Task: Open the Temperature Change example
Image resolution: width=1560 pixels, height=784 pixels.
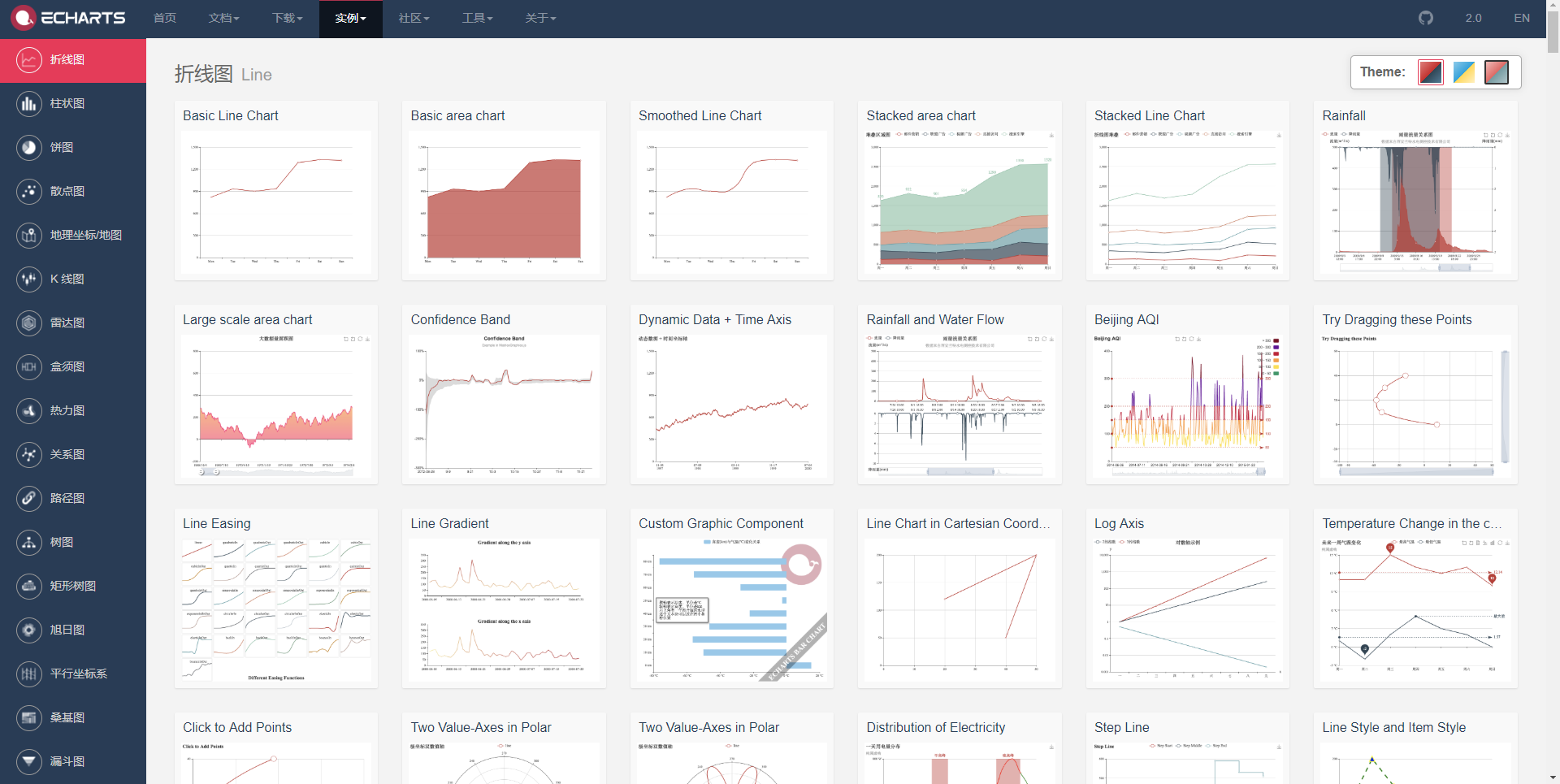Action: click(1415, 599)
